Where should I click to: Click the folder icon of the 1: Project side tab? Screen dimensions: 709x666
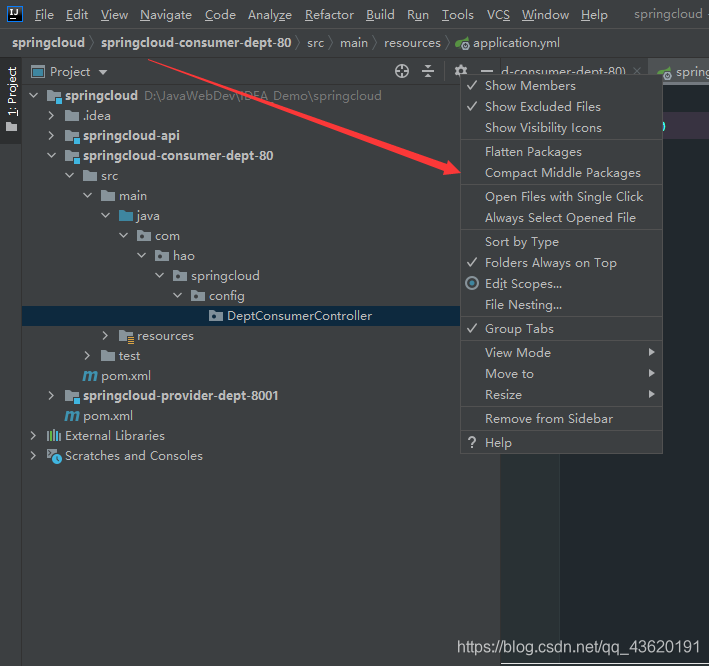(12, 127)
